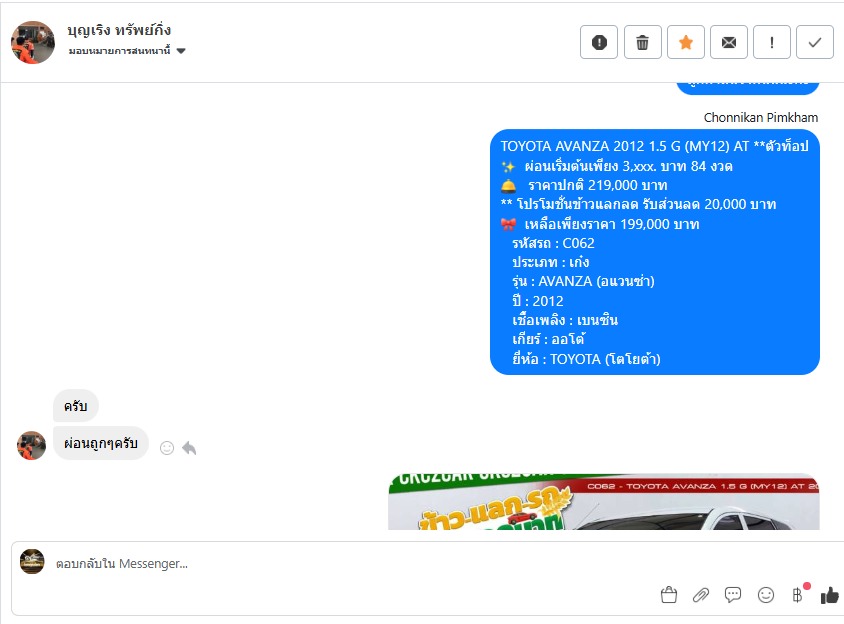The image size is (844, 624).
Task: Flag conversation with exclamation mark button
Action: pyautogui.click(x=772, y=42)
